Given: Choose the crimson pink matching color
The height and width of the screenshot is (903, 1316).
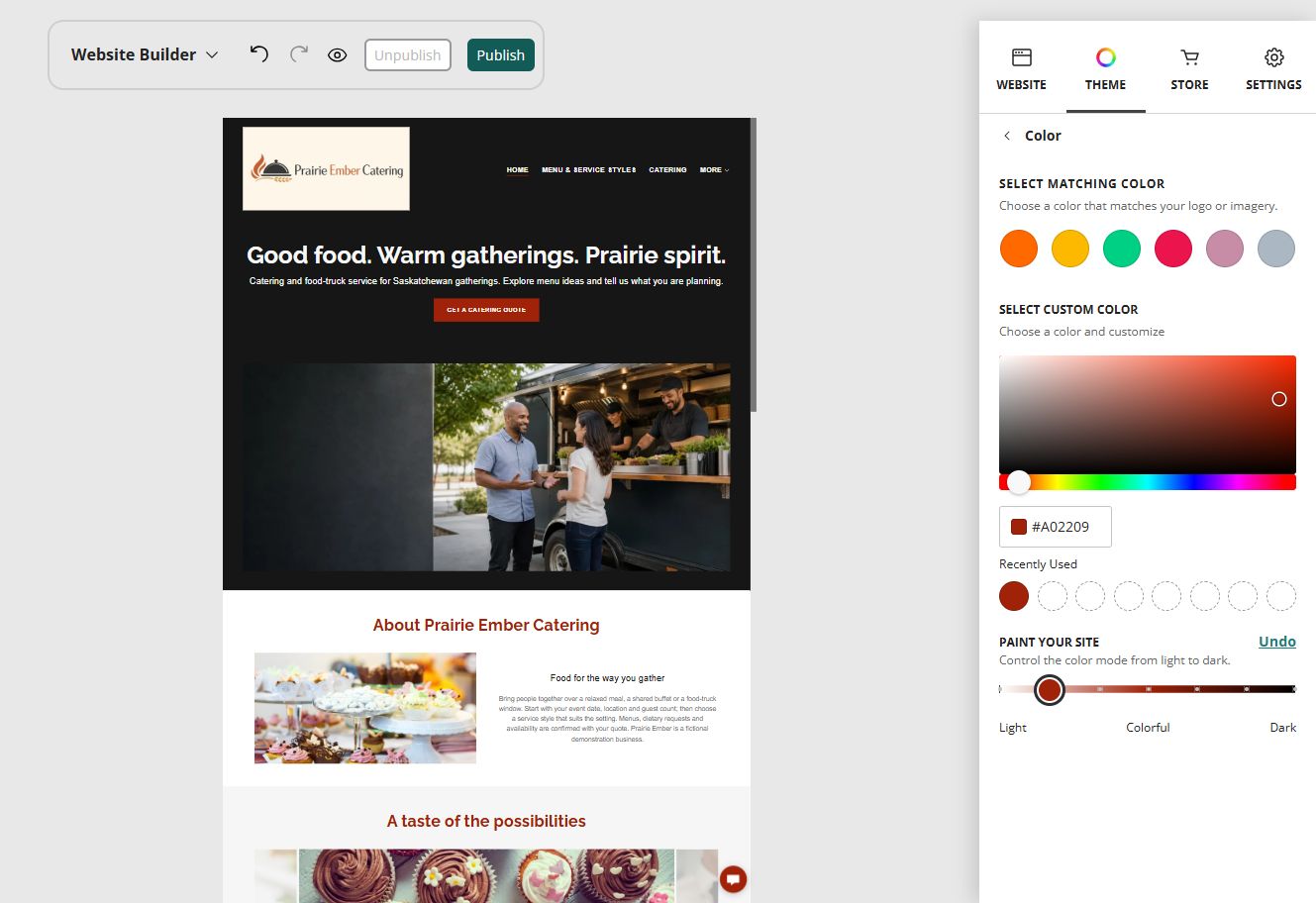Looking at the screenshot, I should pyautogui.click(x=1173, y=249).
